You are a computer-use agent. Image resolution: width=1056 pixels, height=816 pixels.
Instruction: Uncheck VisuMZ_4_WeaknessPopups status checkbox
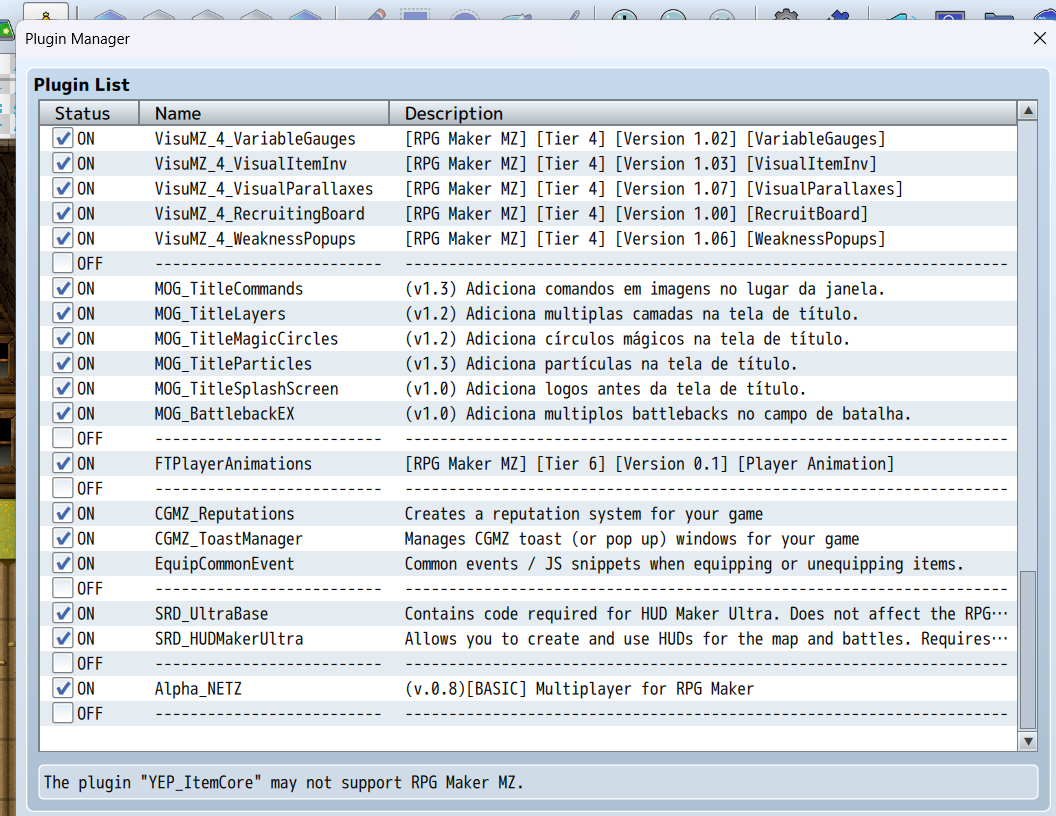(63, 238)
